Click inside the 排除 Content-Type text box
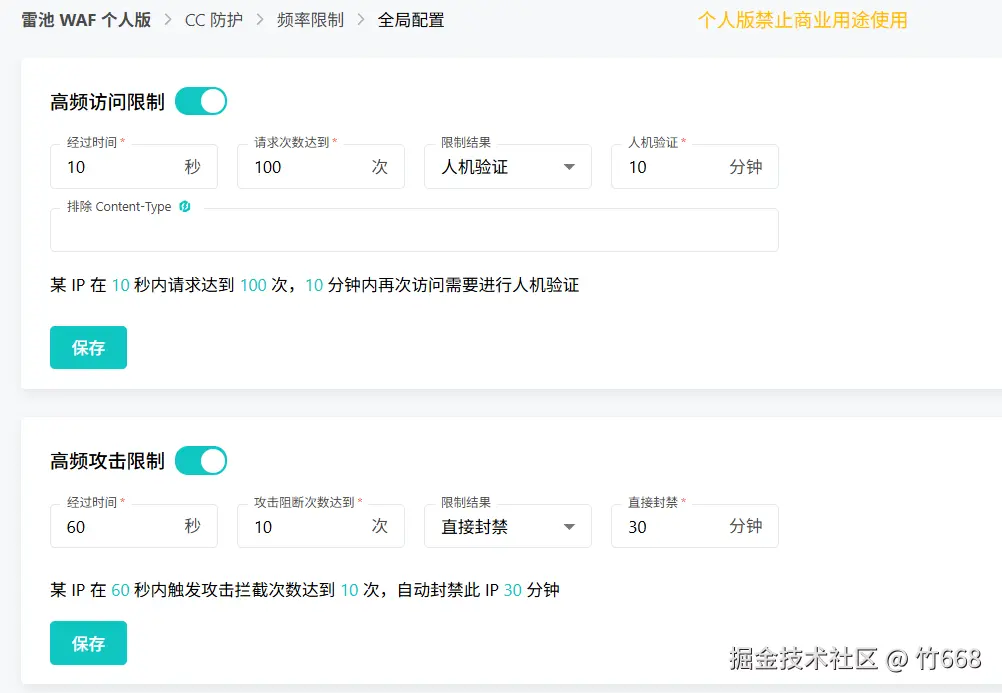 coord(414,230)
